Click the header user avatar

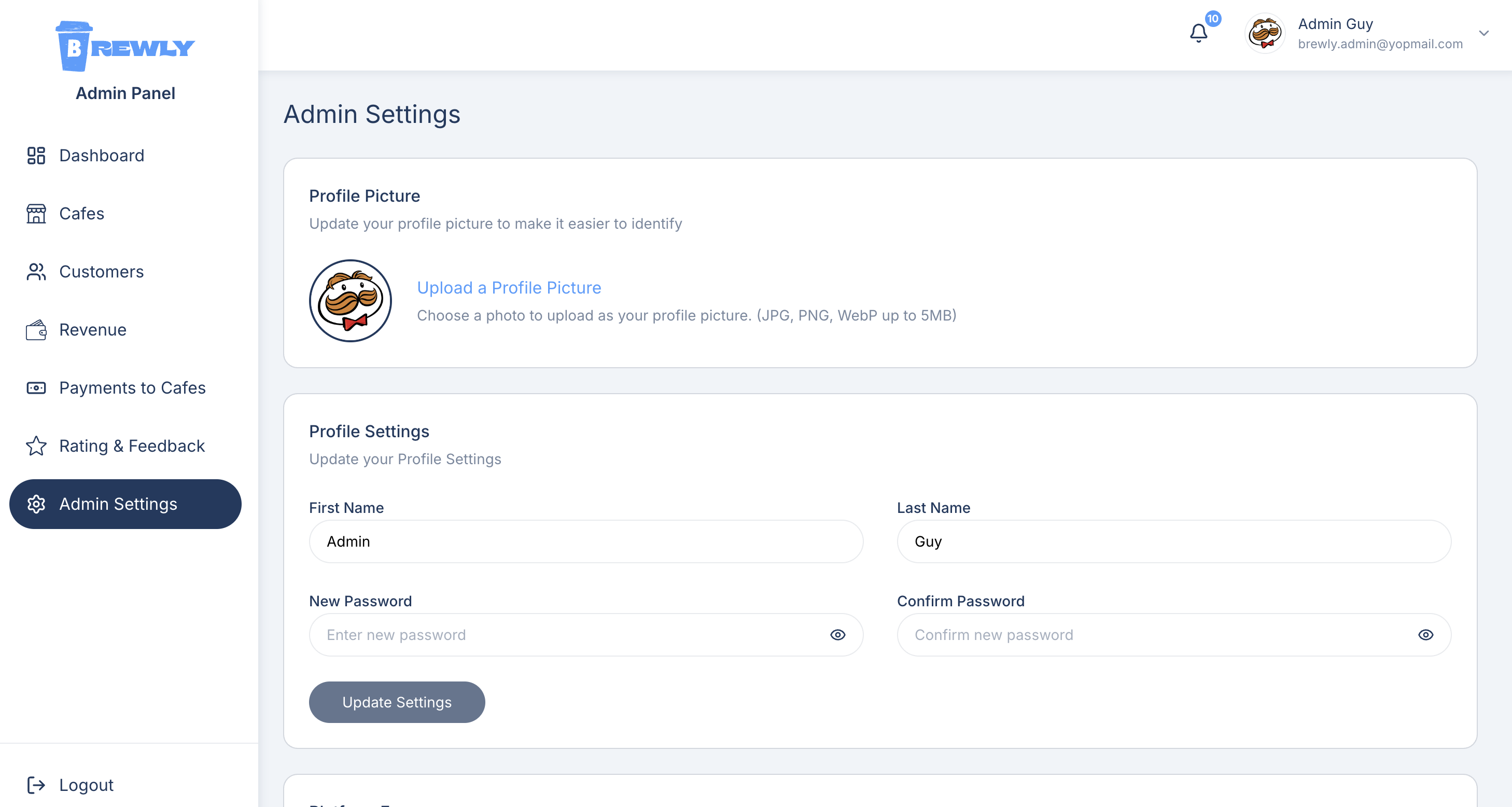tap(1265, 33)
